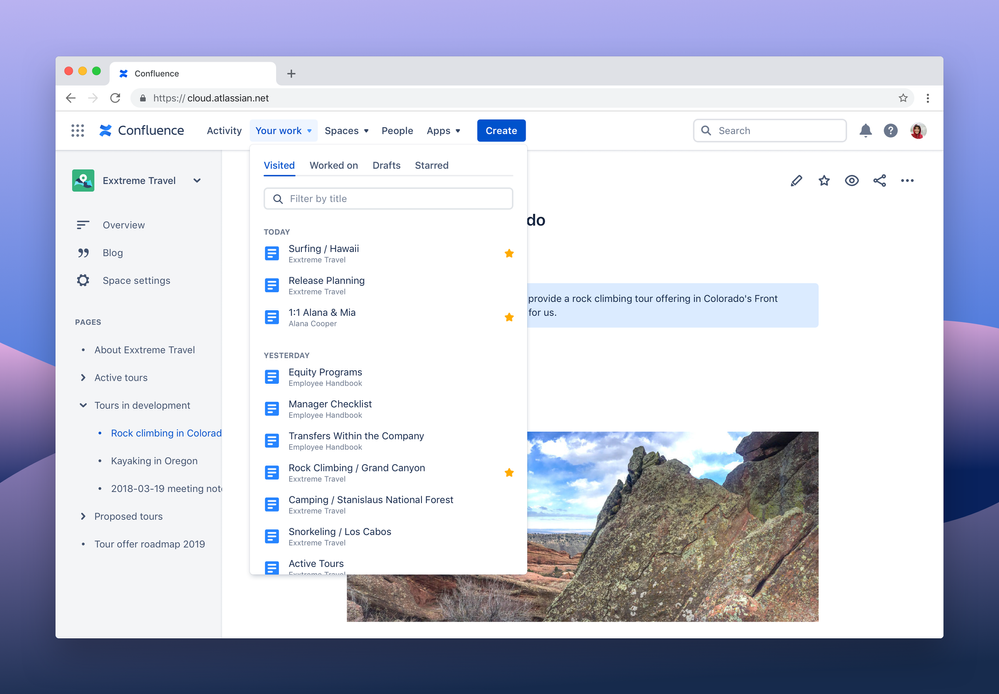
Task: Open Blog in the space sidebar
Action: tap(113, 253)
